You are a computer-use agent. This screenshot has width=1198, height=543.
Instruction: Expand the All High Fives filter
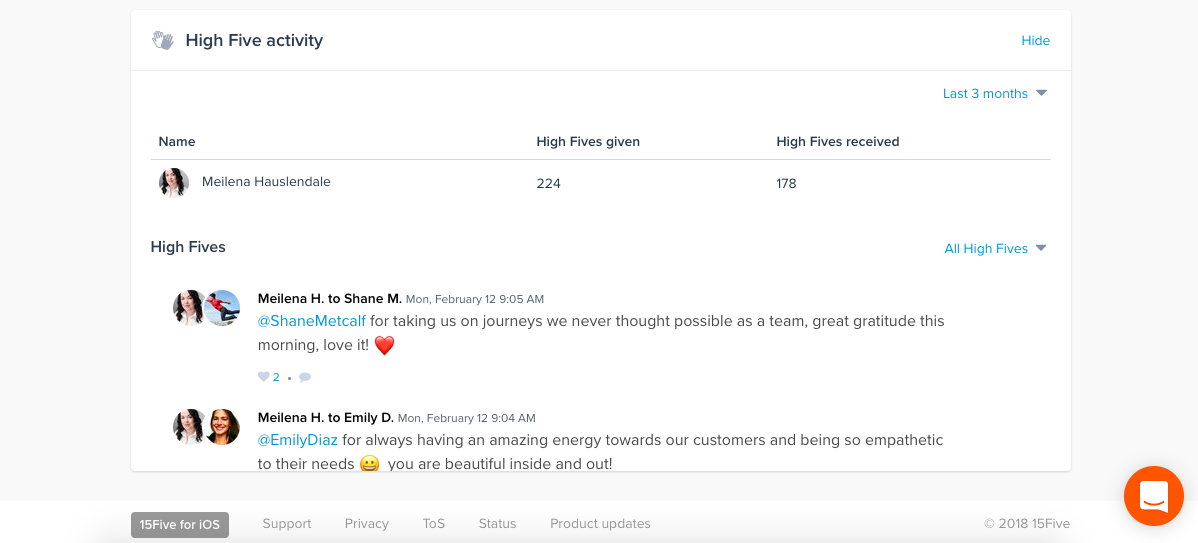tap(995, 248)
